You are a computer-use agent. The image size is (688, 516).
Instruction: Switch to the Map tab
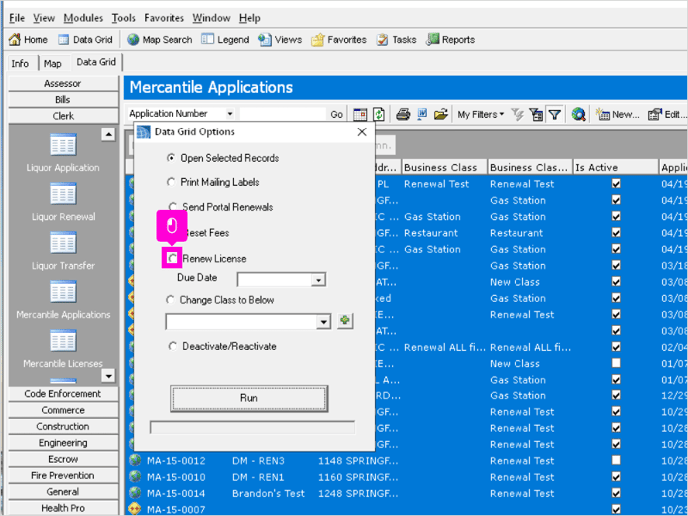pos(53,64)
